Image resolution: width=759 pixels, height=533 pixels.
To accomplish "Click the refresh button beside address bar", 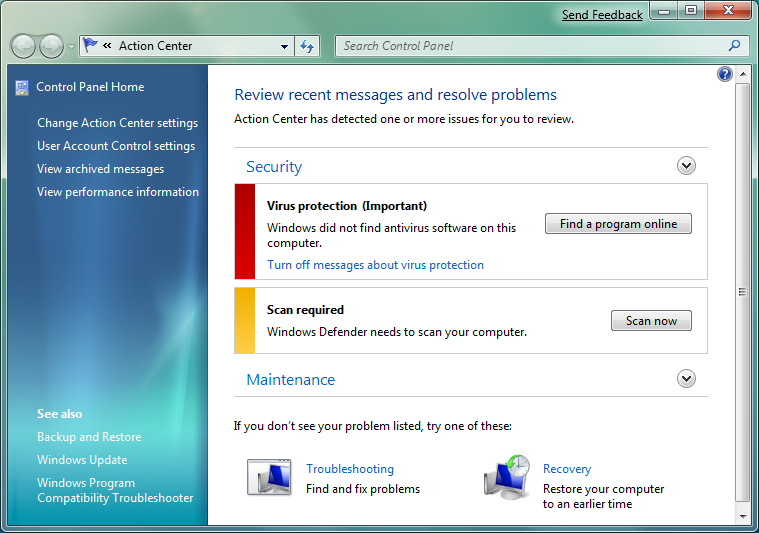I will pyautogui.click(x=308, y=46).
